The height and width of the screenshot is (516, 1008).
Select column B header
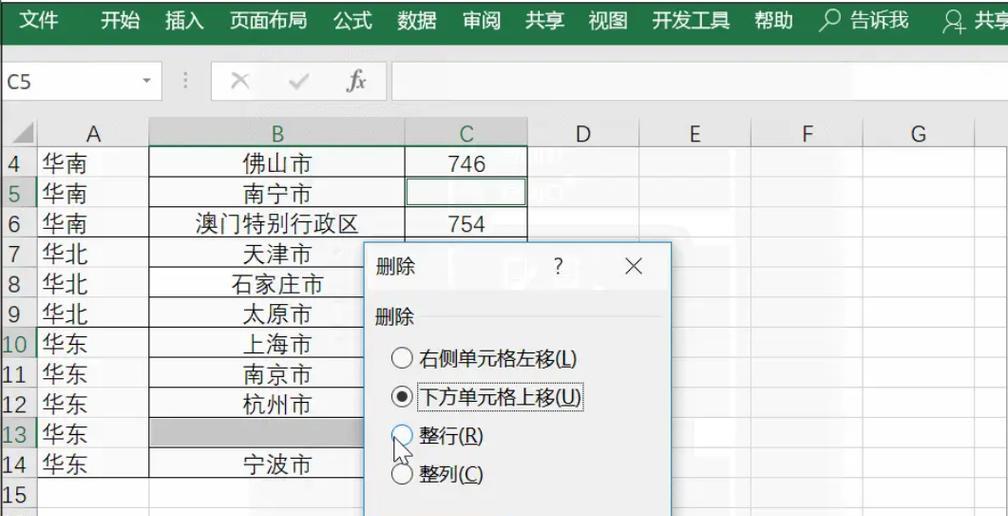277,134
